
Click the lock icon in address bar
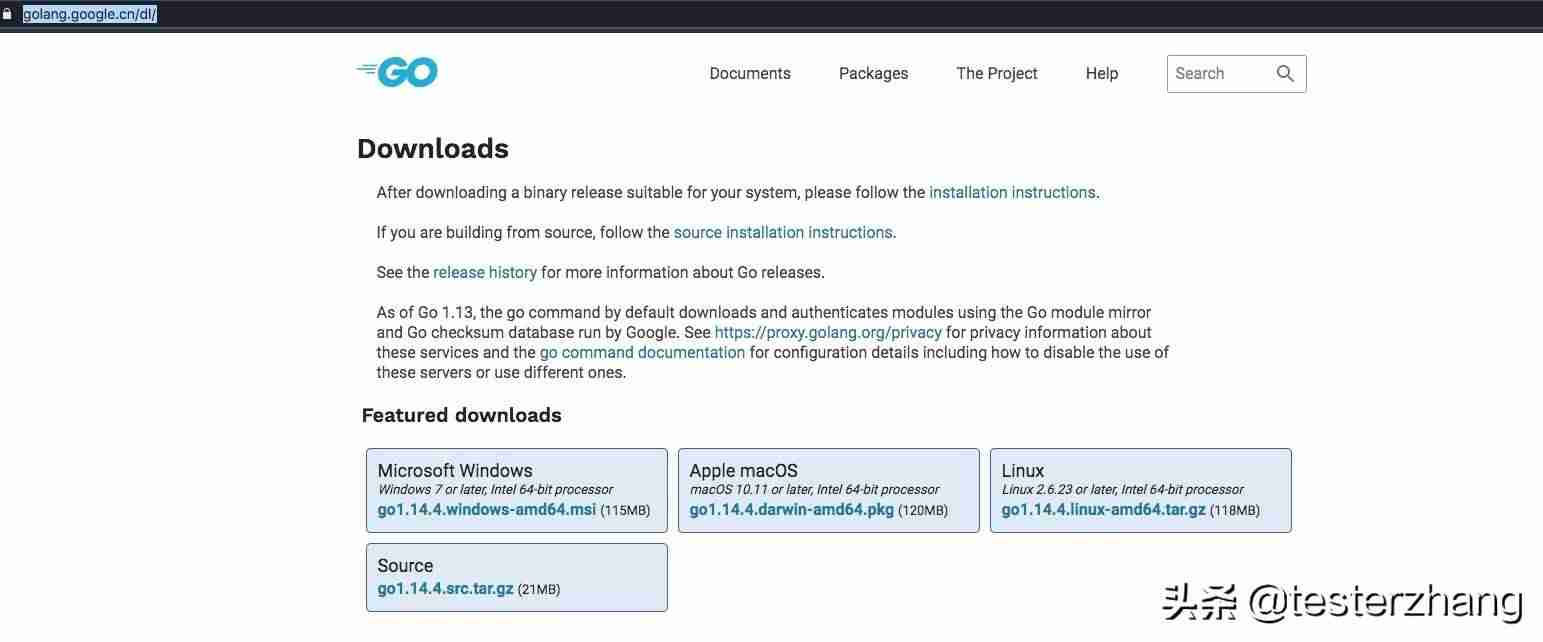pos(7,14)
